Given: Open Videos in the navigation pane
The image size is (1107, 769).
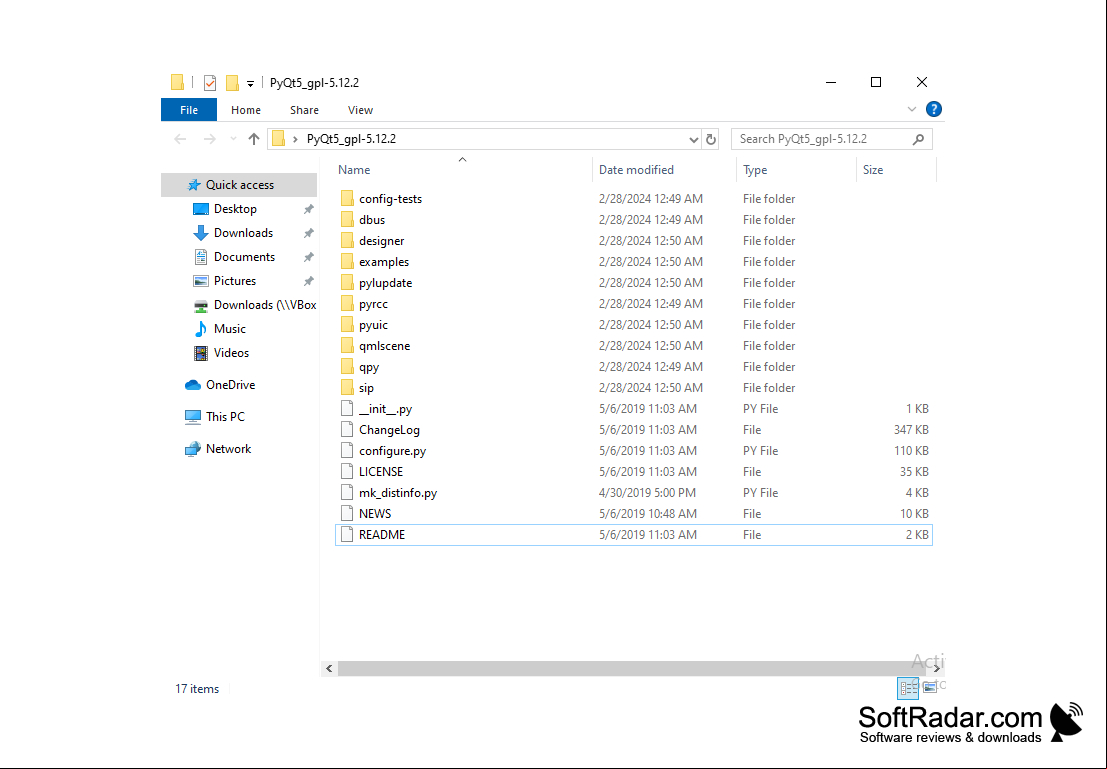Looking at the screenshot, I should (x=231, y=353).
